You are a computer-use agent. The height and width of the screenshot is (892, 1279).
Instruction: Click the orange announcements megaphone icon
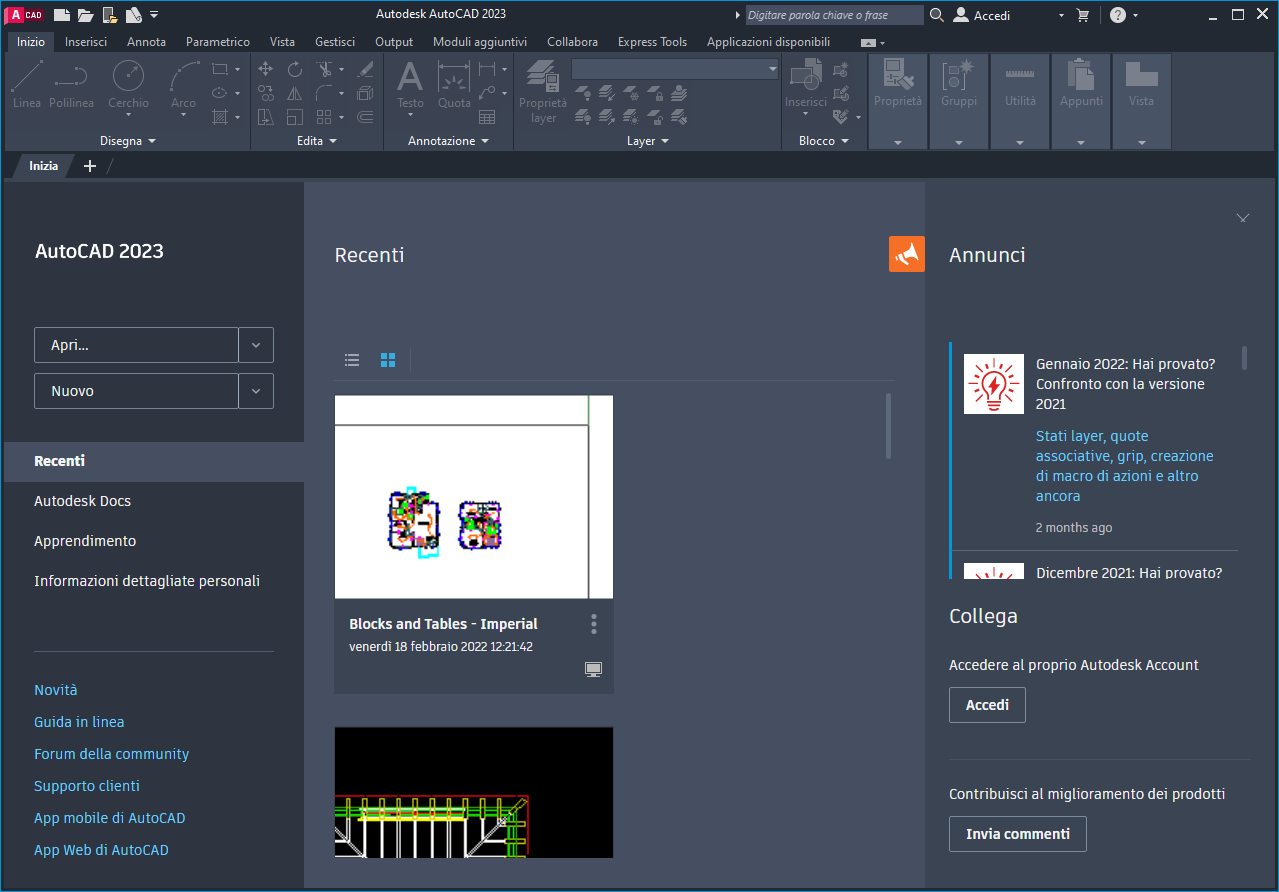[x=907, y=254]
